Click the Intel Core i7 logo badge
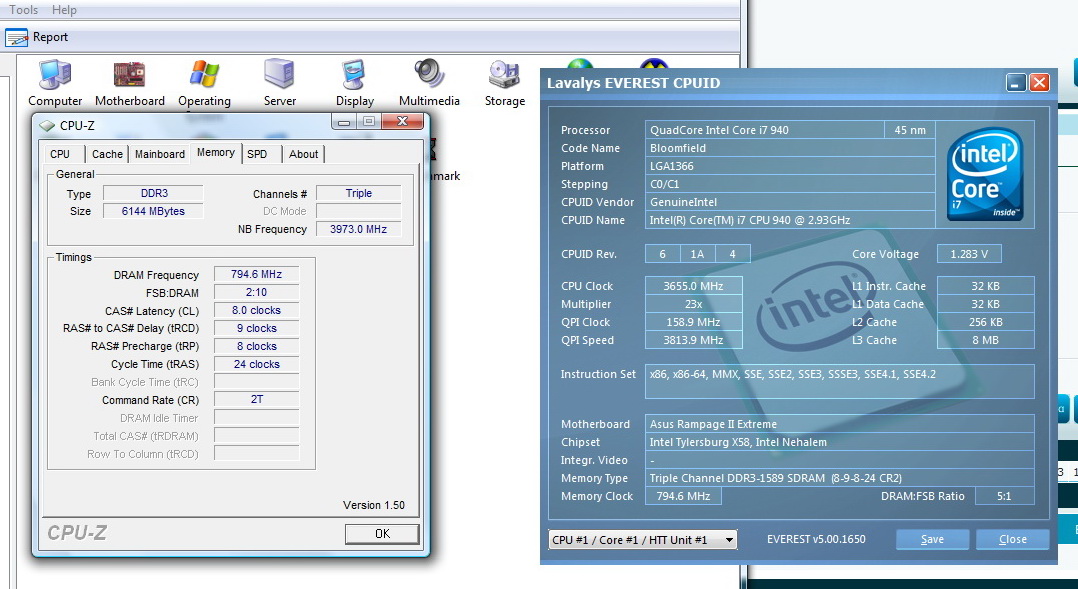Screen dimensions: 1078x589 [x=984, y=174]
